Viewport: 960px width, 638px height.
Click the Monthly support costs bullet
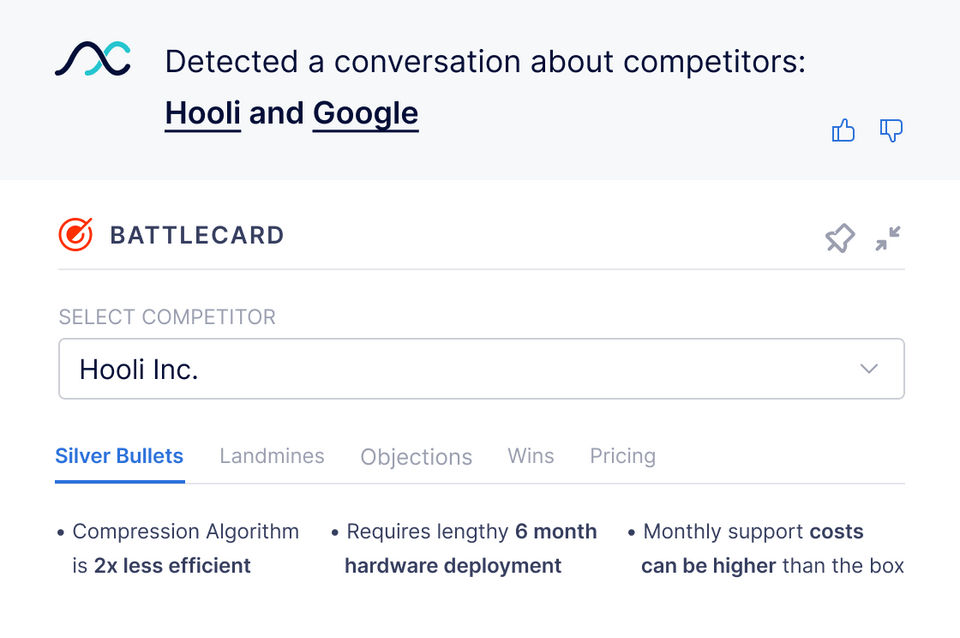pos(768,548)
